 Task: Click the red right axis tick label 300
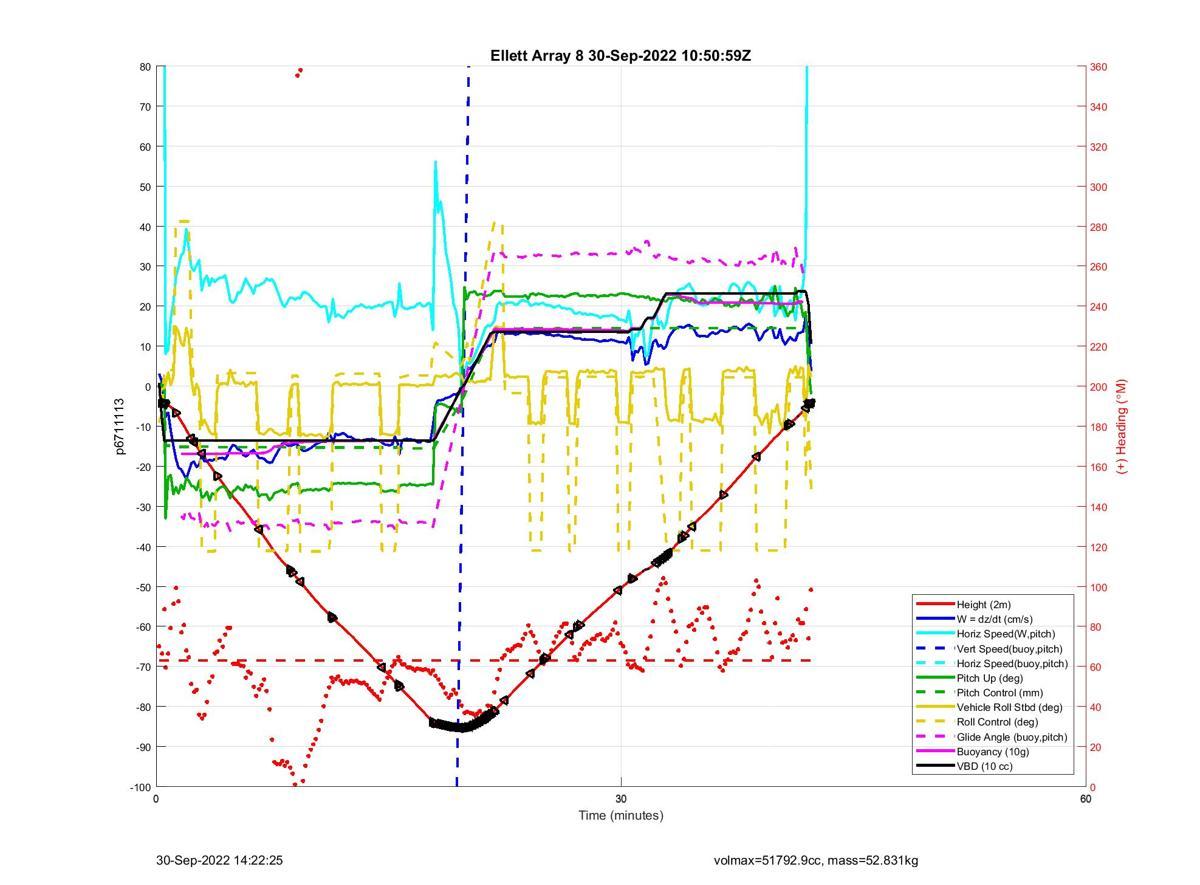[1098, 187]
